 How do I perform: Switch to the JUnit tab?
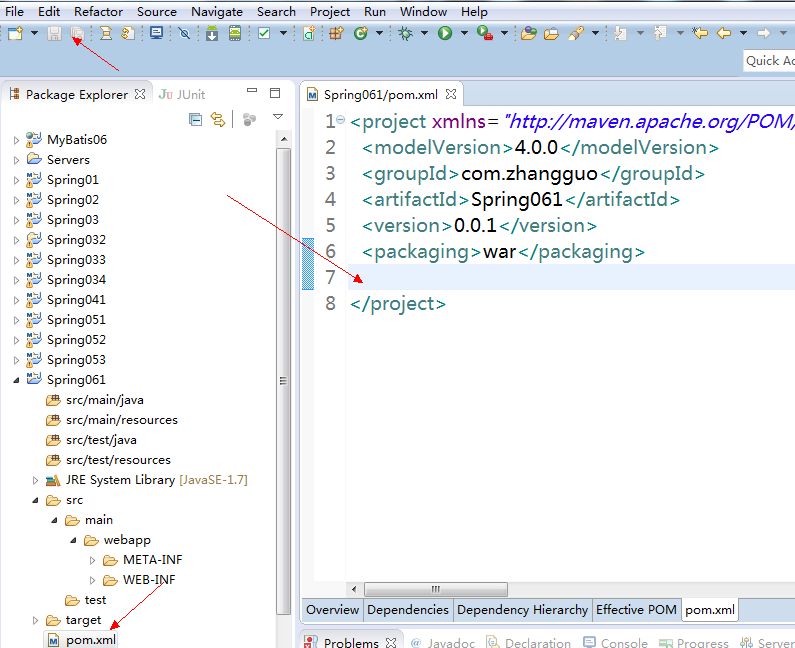click(182, 94)
